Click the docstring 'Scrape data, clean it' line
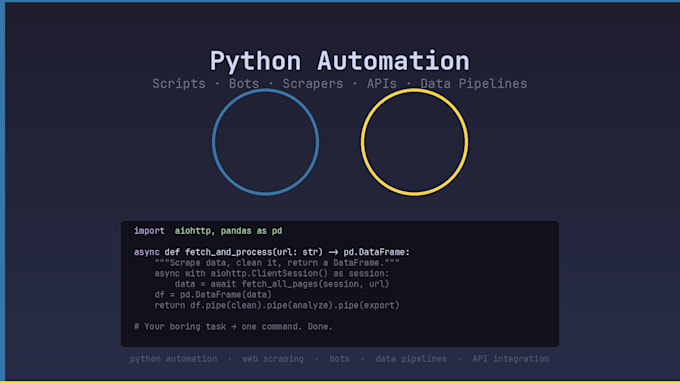Viewport: 680px width, 383px height. click(x=277, y=263)
